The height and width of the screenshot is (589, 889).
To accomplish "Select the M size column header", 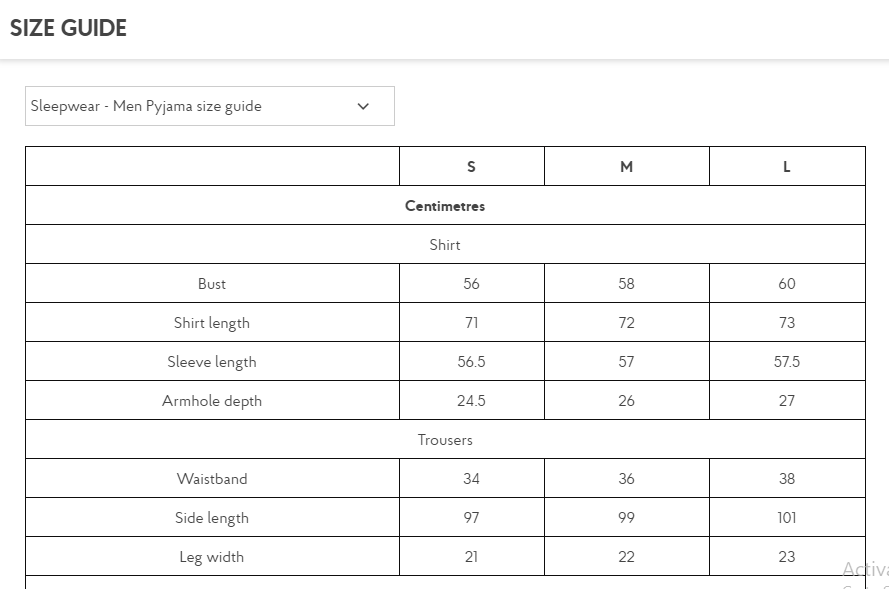I will click(626, 167).
